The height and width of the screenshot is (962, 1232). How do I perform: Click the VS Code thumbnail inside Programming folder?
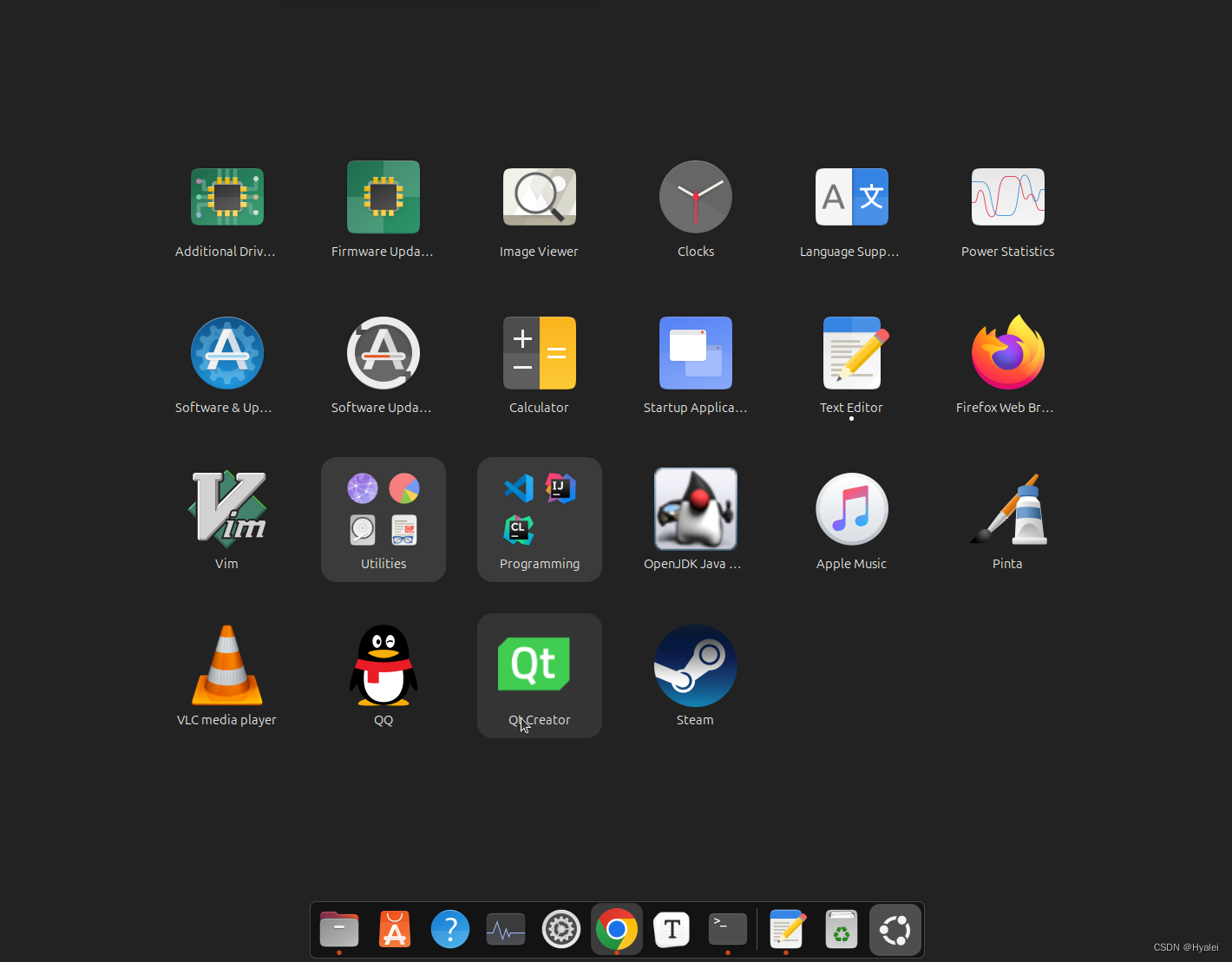[x=518, y=488]
